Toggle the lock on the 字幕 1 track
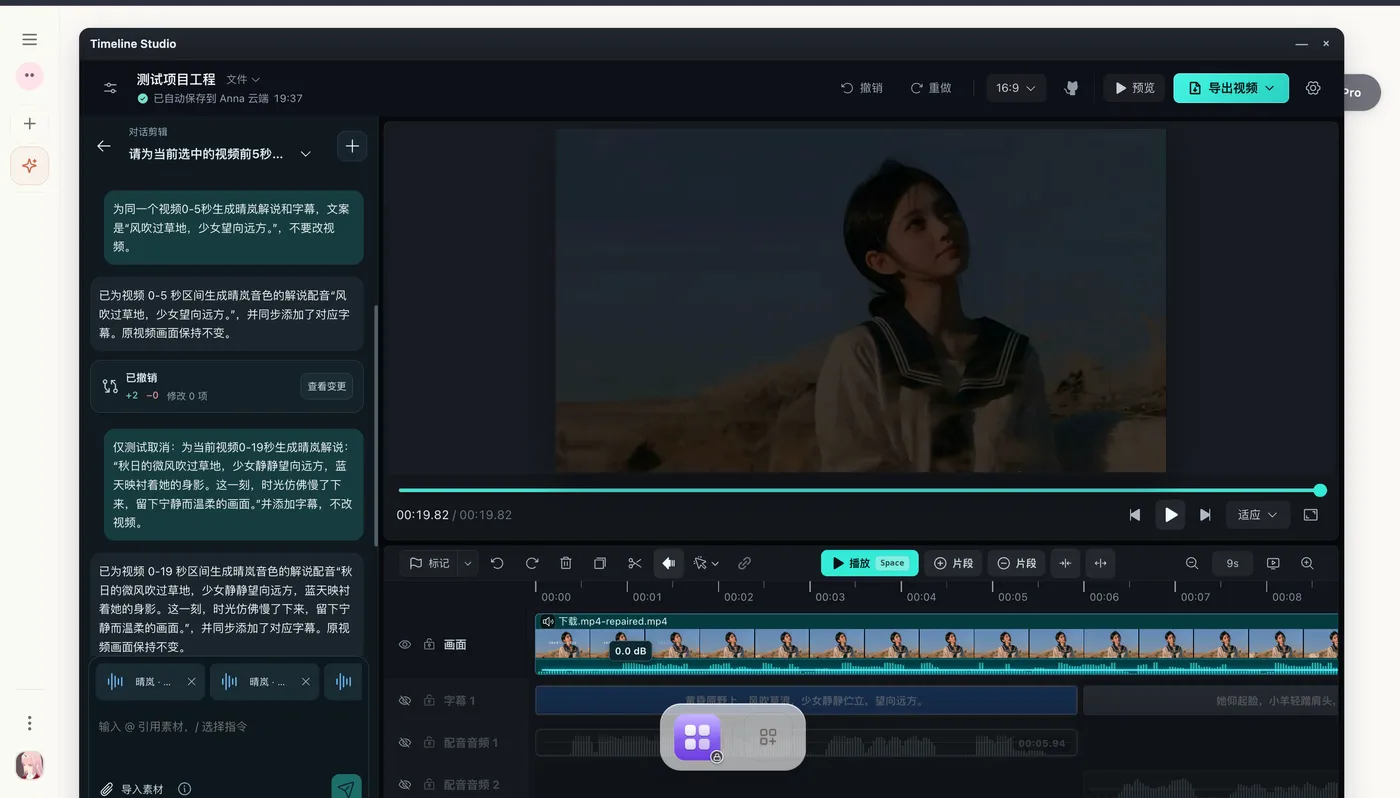 429,701
